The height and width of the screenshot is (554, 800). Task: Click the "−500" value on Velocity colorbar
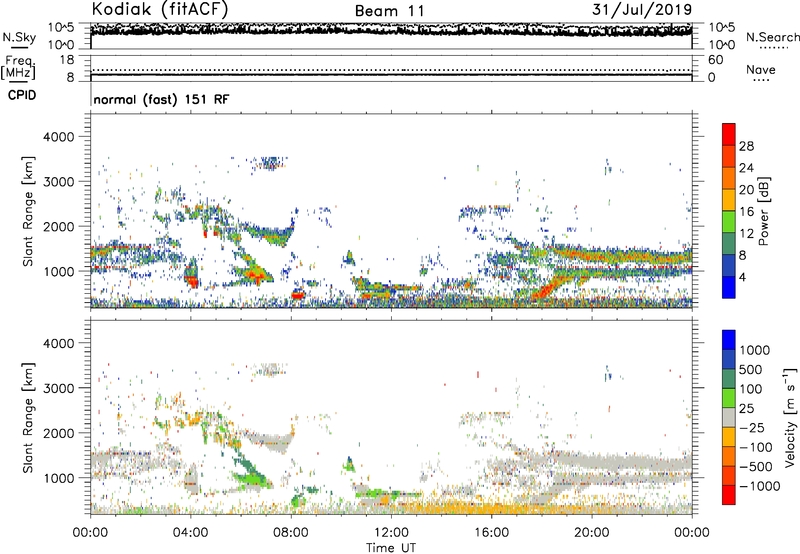pyautogui.click(x=756, y=467)
